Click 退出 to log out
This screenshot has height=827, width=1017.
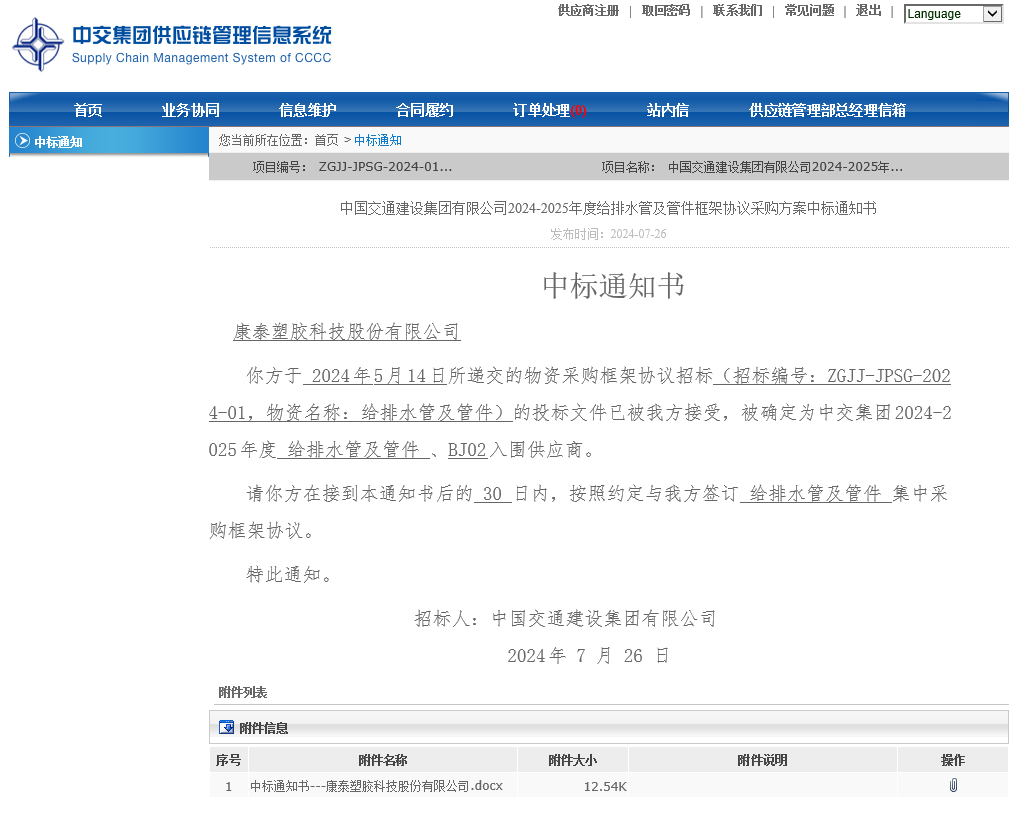[x=868, y=11]
